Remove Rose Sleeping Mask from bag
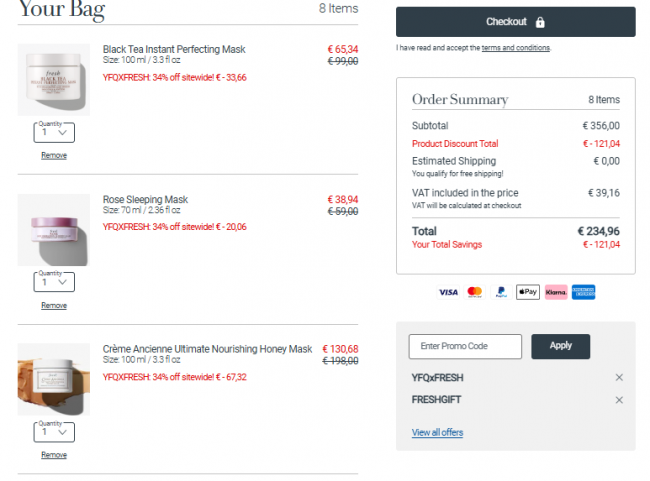 [54, 306]
